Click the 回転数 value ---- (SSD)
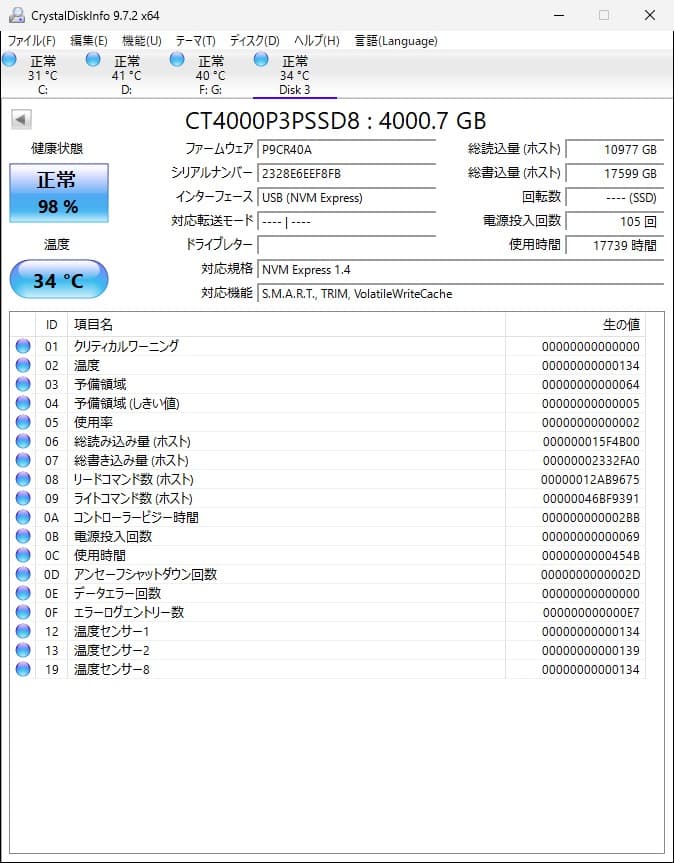This screenshot has width=674, height=863. tap(615, 198)
